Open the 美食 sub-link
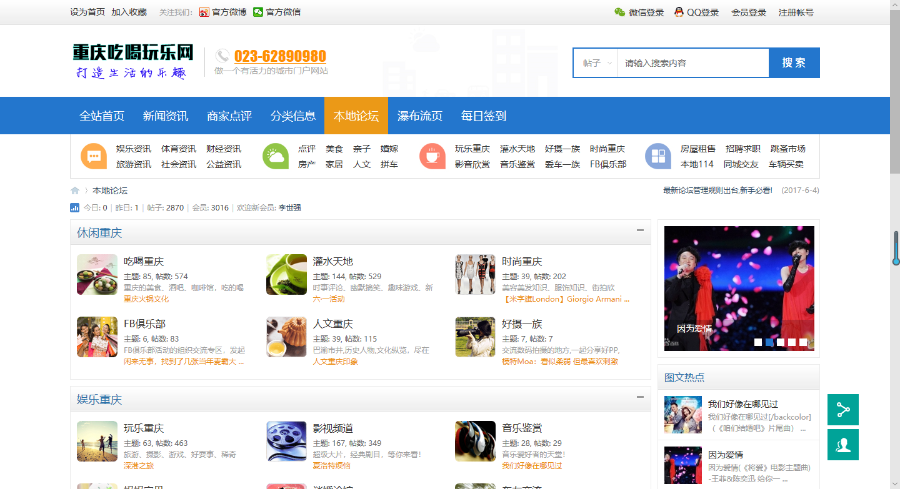This screenshot has height=489, width=900. 334,149
